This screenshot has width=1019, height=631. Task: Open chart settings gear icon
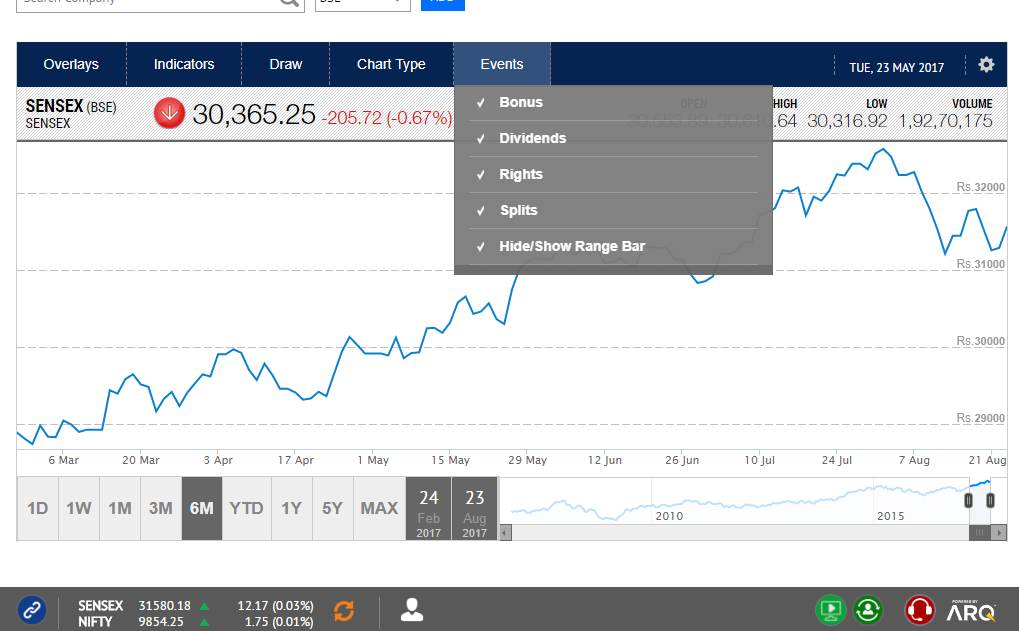tap(986, 65)
